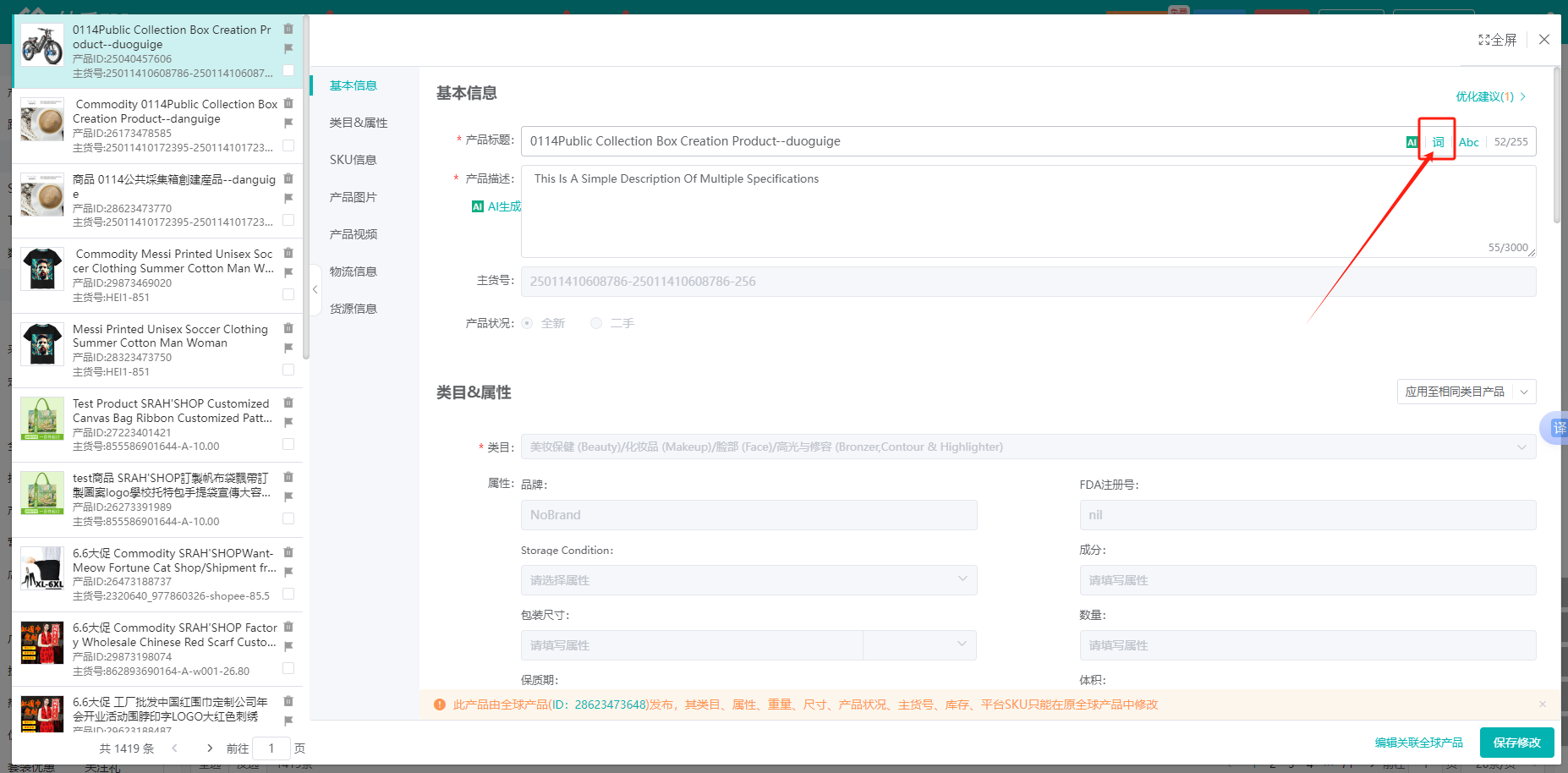Click the edit form vertical scrollbar
Viewport: 1568px width, 773px height.
[x=1557, y=144]
